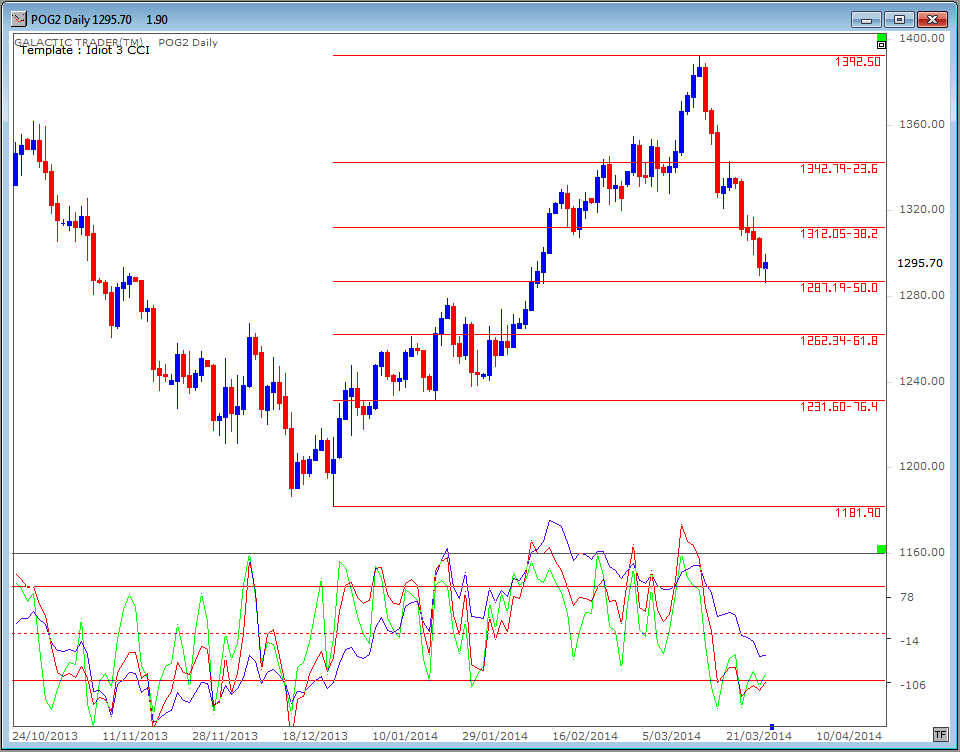The width and height of the screenshot is (960, 752).
Task: Click the 5/03/2014 date label
Action: (672, 735)
